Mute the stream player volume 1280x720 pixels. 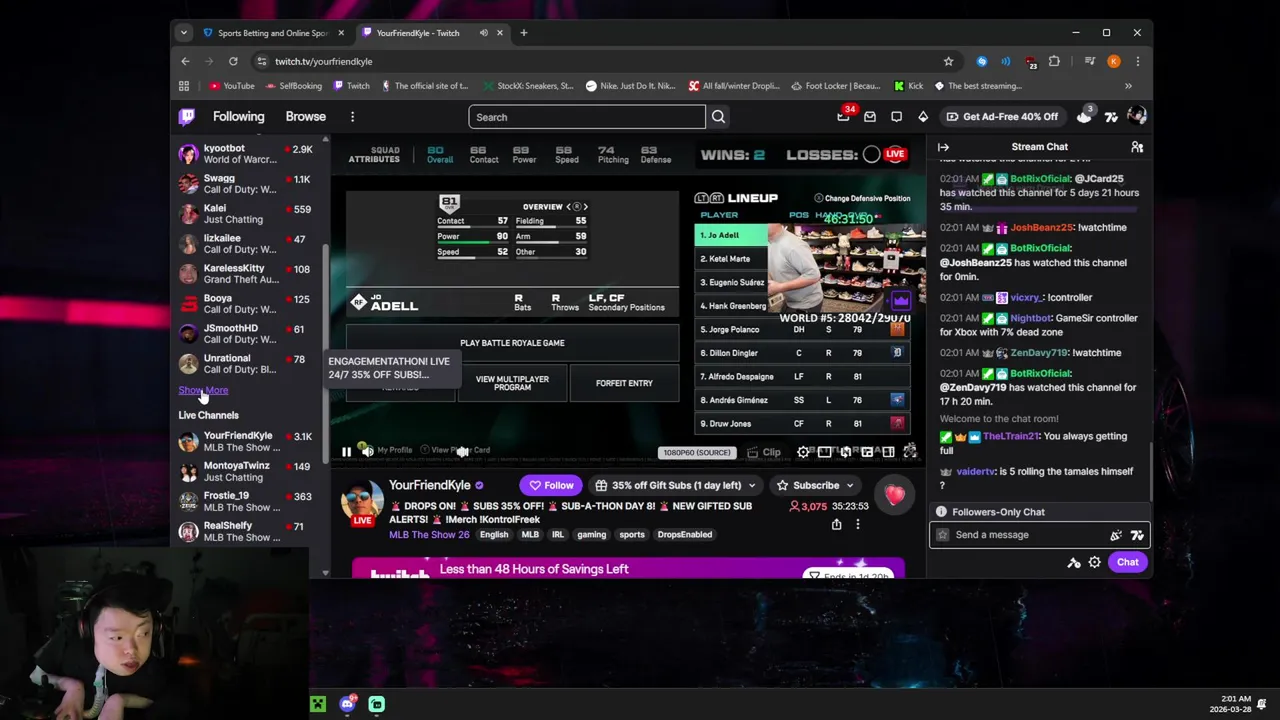367,452
